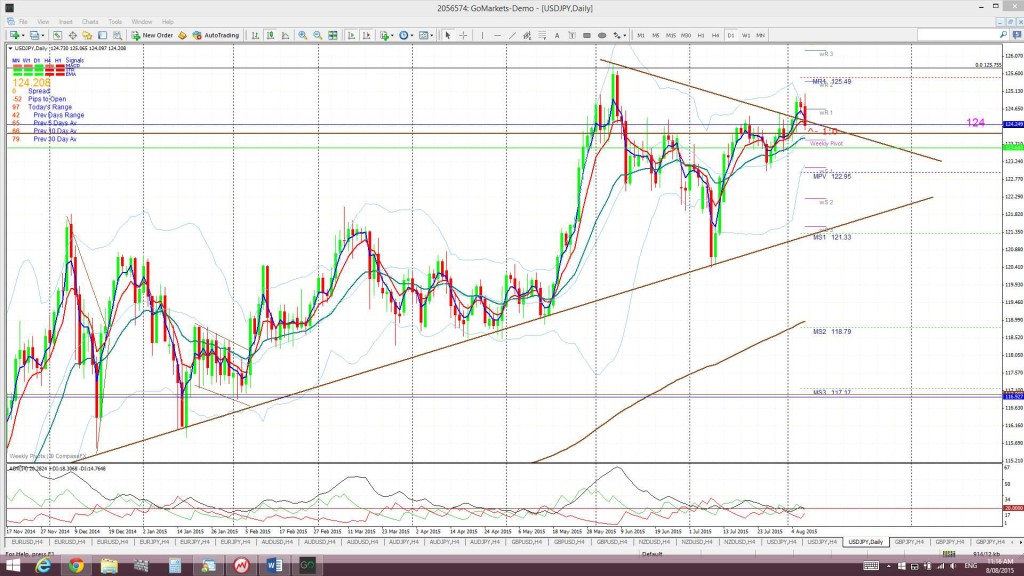
Task: Collapse the USDJPY,Daily chart header arrow
Action: pos(10,48)
